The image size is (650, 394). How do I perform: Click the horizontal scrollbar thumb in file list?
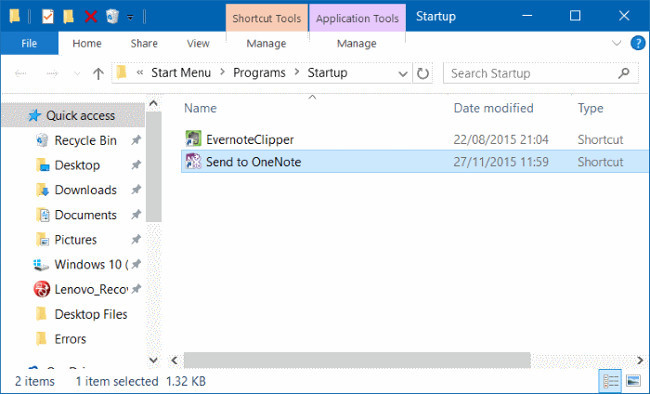(x=357, y=360)
